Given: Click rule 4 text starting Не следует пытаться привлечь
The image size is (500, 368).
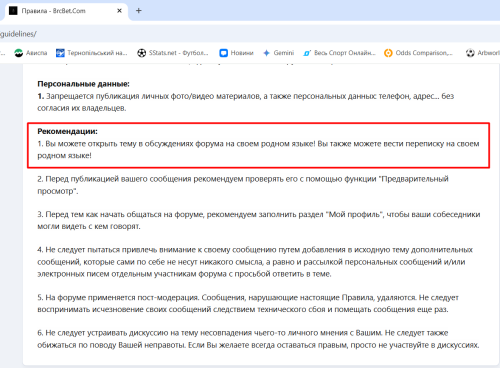Looking at the screenshot, I should (255, 262).
